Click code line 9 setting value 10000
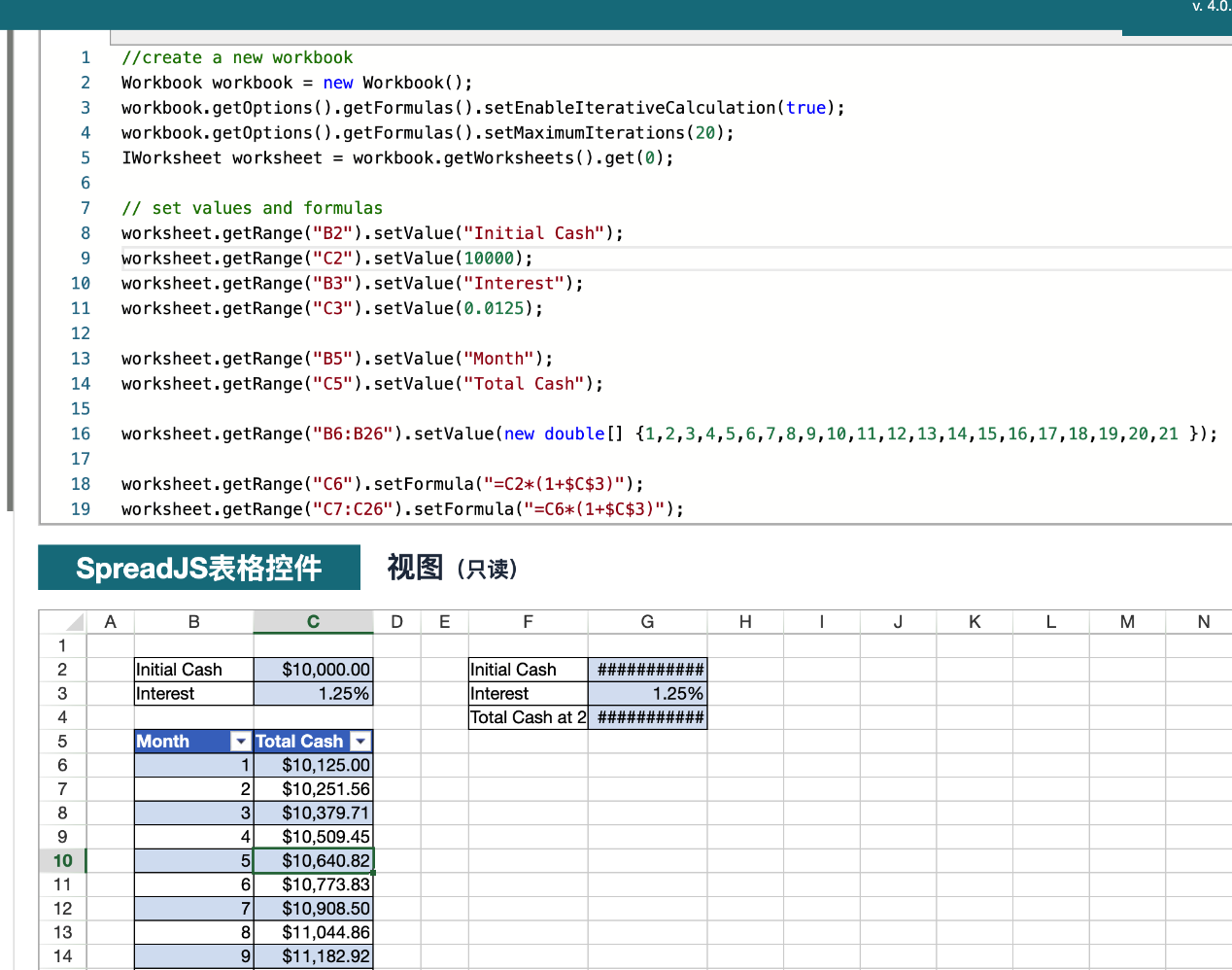The image size is (1232, 970). [326, 259]
